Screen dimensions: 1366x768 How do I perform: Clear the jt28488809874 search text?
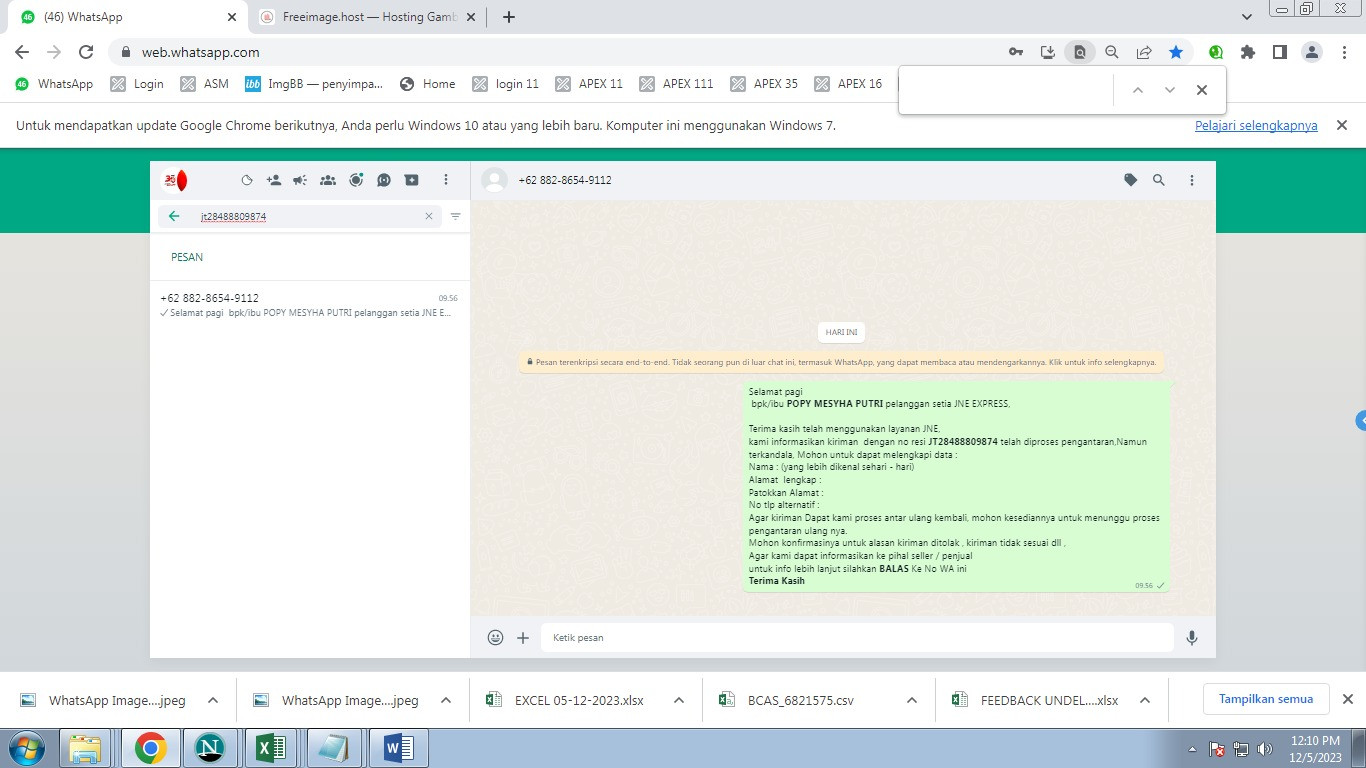(429, 216)
